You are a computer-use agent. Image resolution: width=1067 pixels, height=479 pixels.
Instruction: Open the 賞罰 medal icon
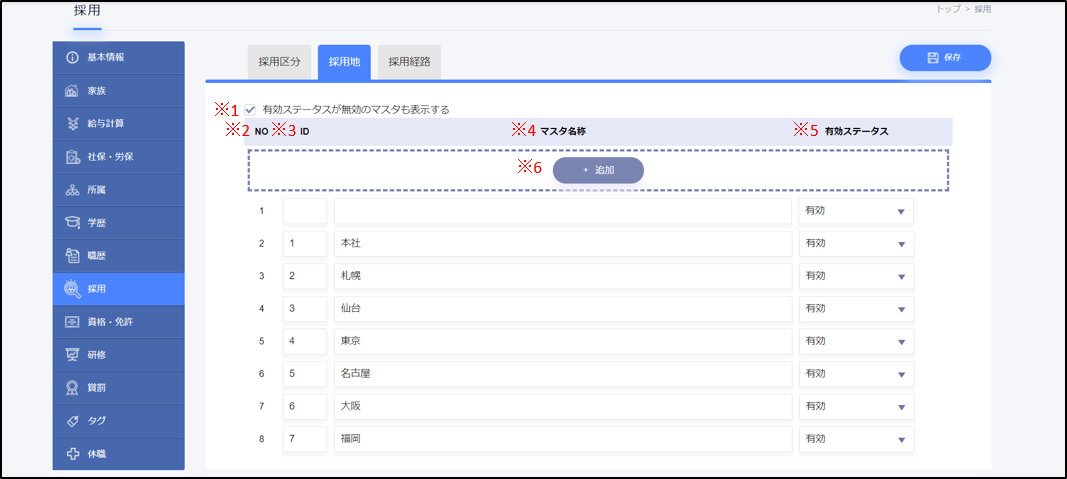click(x=72, y=388)
